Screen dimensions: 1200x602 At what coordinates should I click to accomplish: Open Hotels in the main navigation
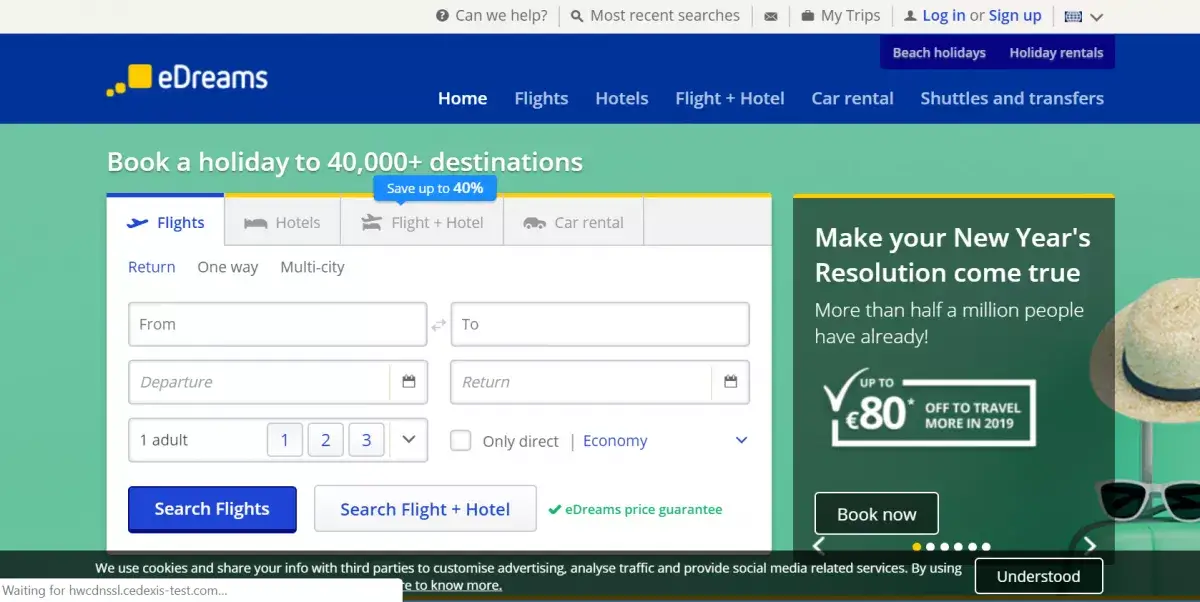(x=622, y=98)
